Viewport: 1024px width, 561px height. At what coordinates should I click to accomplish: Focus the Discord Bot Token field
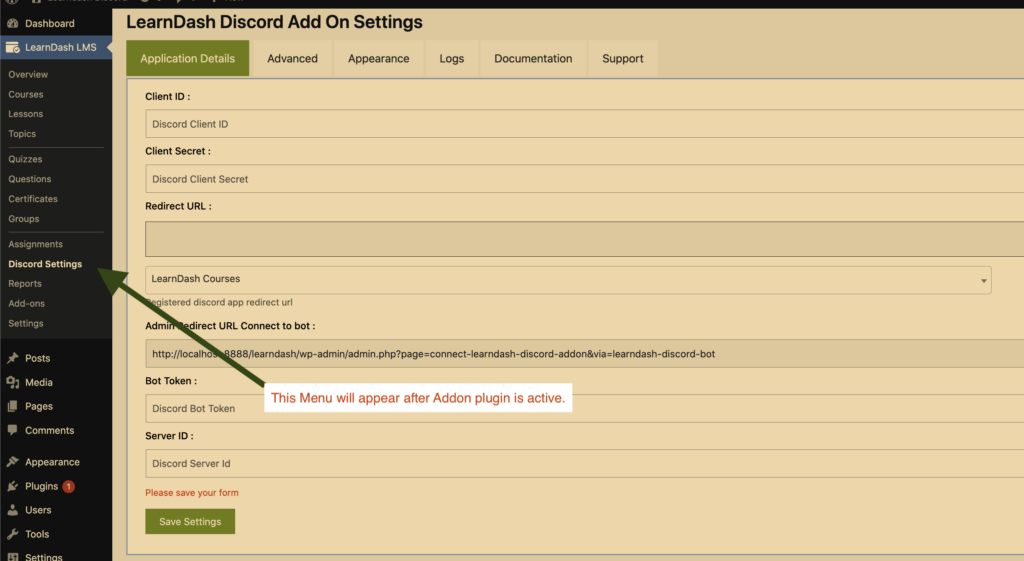coord(584,408)
